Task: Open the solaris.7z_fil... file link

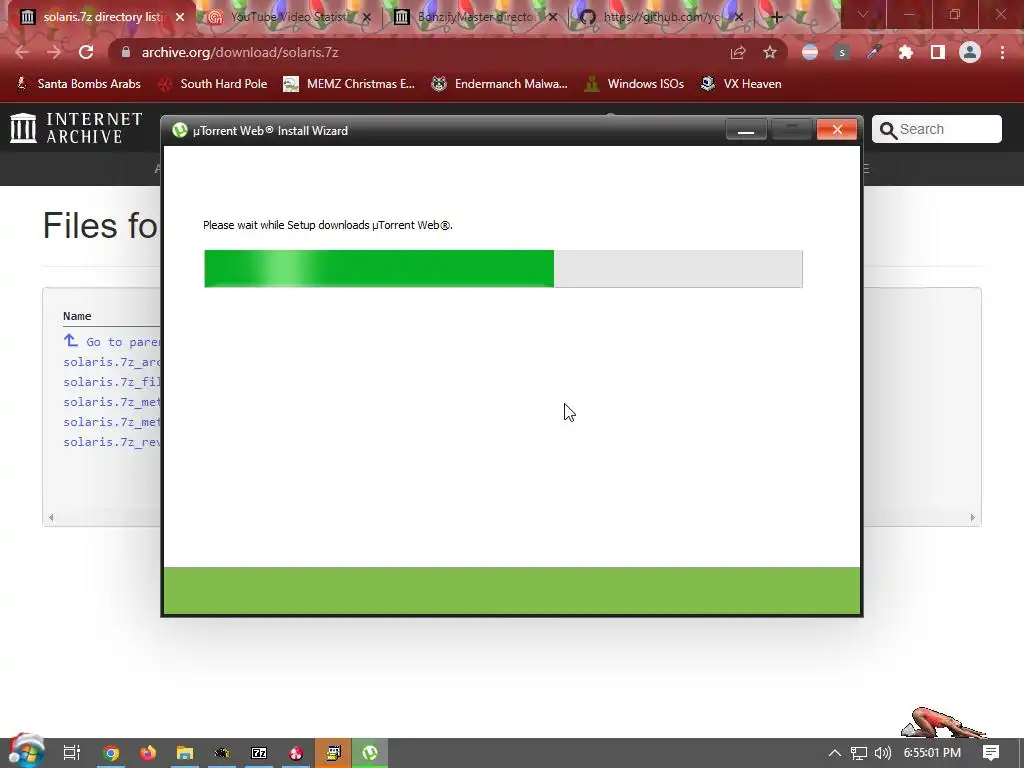Action: coord(112,382)
